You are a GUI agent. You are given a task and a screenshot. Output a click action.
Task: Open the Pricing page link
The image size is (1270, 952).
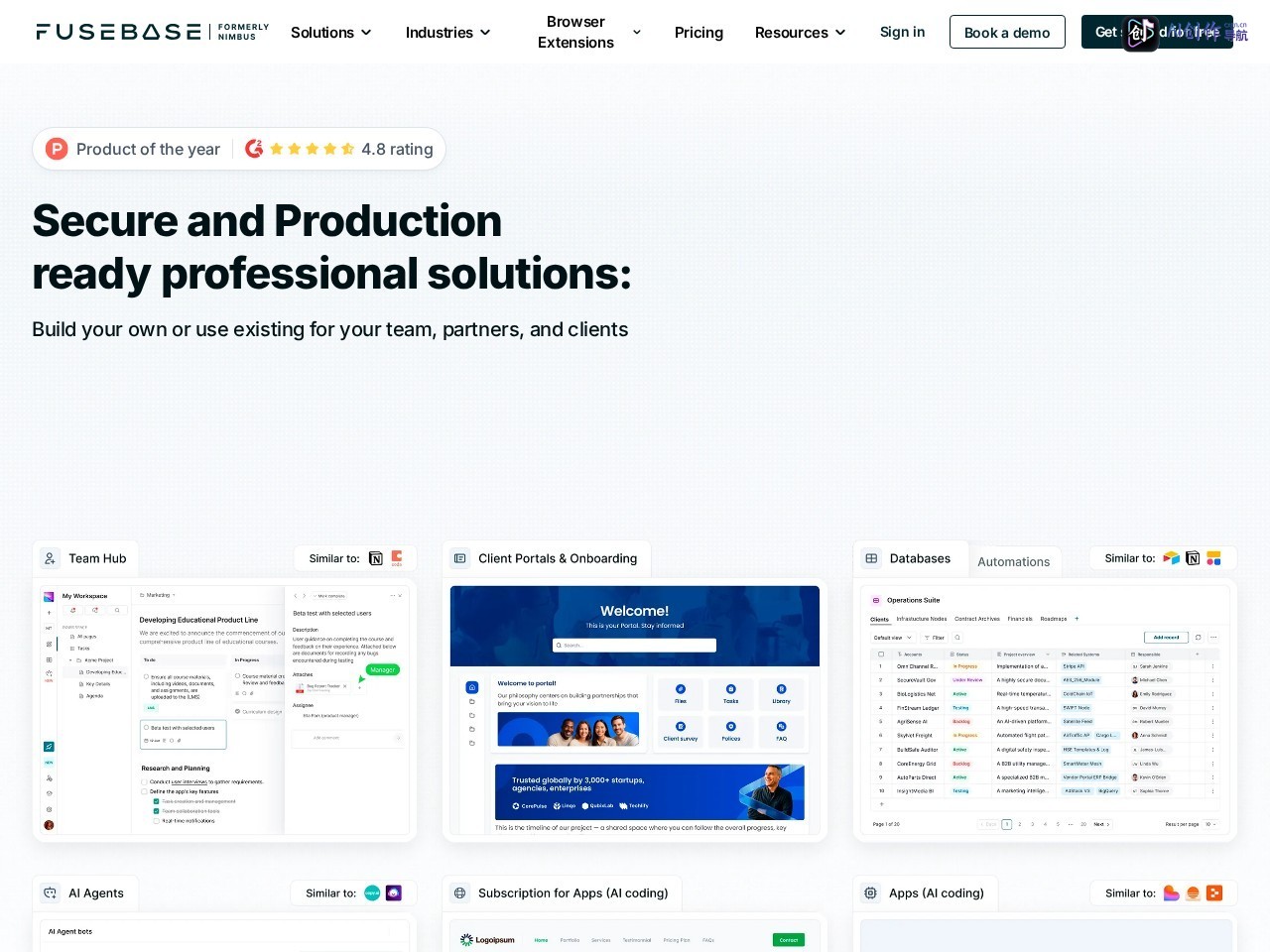698,33
